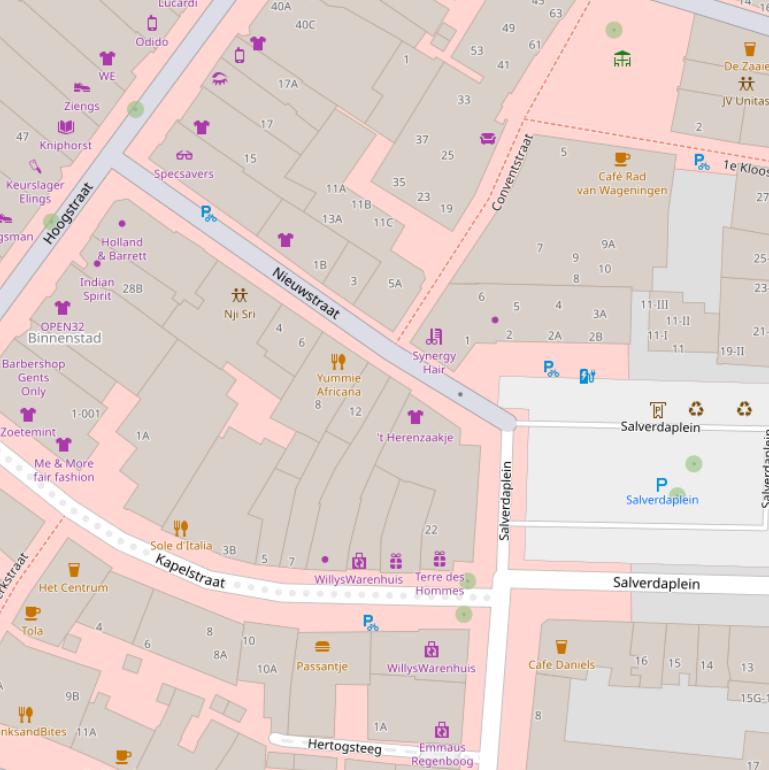769x770 pixels.
Task: Select the Synergy Hair salon icon
Action: pyautogui.click(x=433, y=336)
